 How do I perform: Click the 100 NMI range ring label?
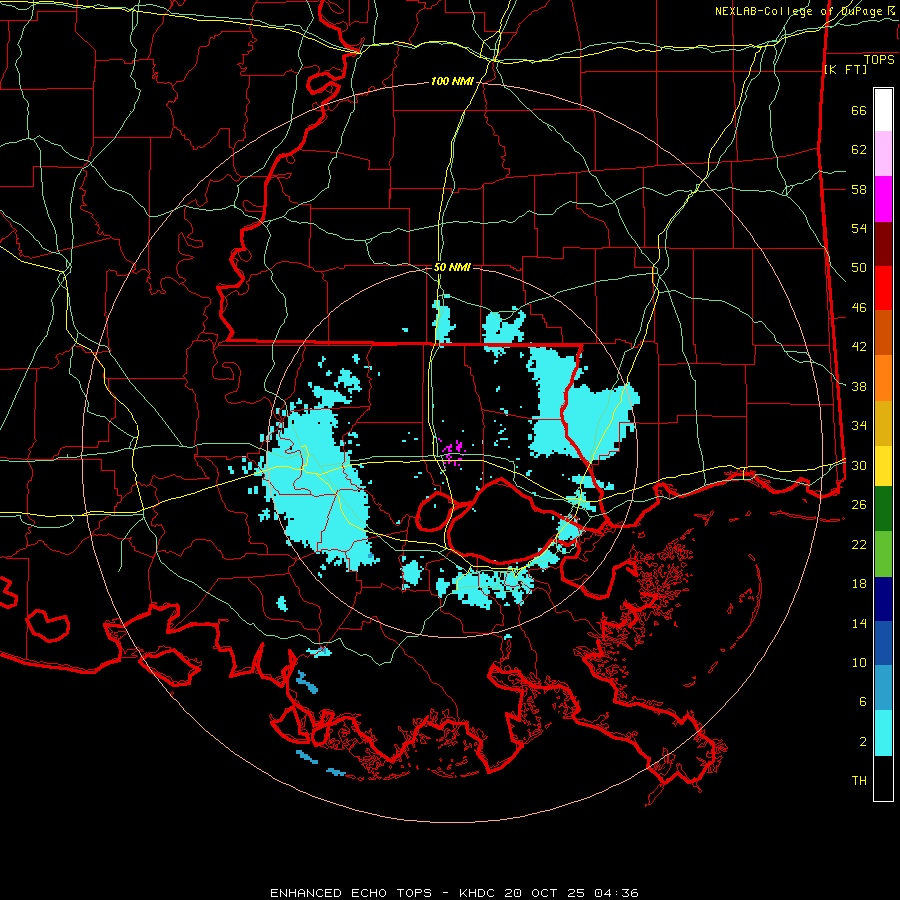pos(452,82)
